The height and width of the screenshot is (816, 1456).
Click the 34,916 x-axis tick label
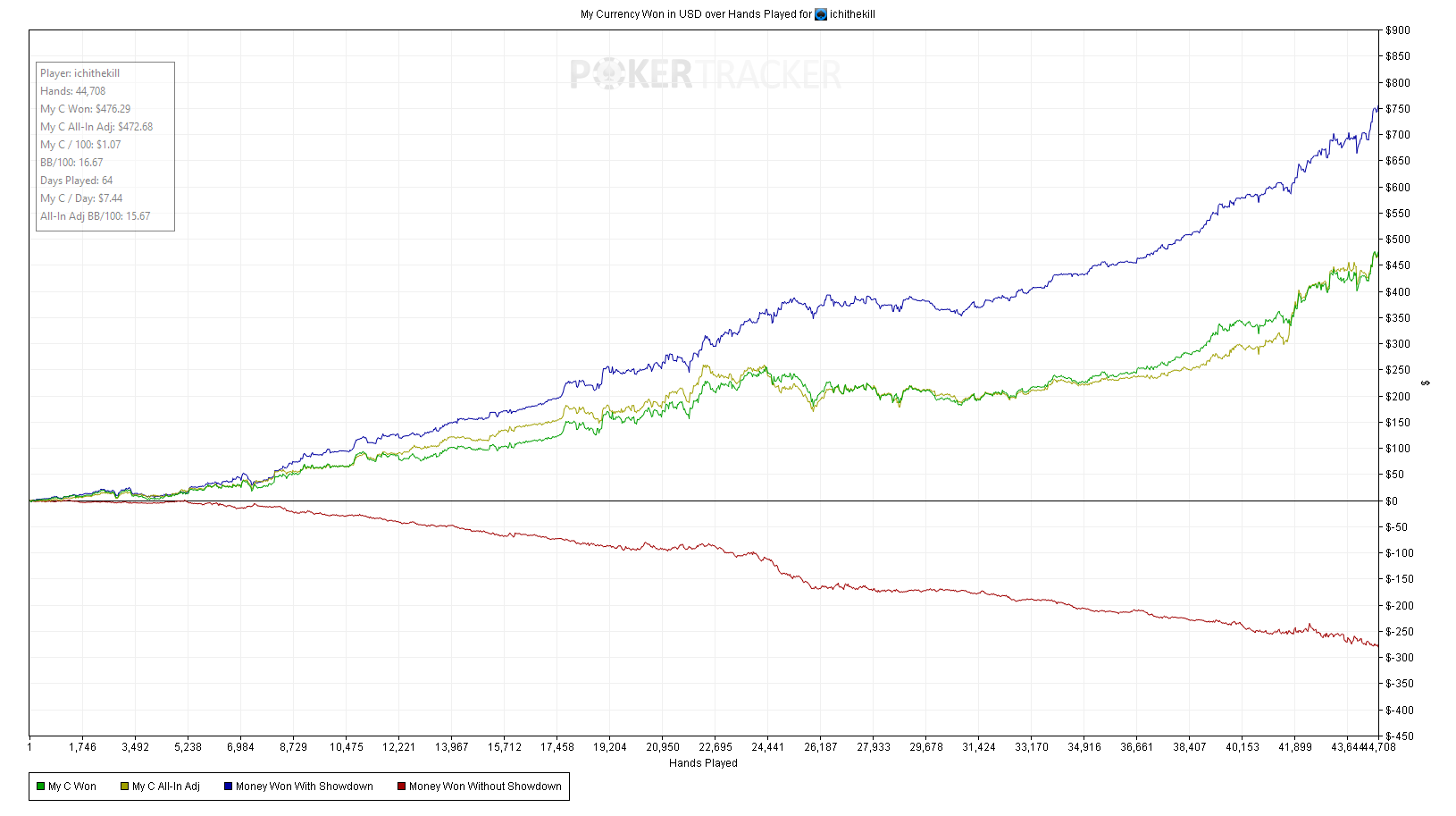pos(1084,747)
